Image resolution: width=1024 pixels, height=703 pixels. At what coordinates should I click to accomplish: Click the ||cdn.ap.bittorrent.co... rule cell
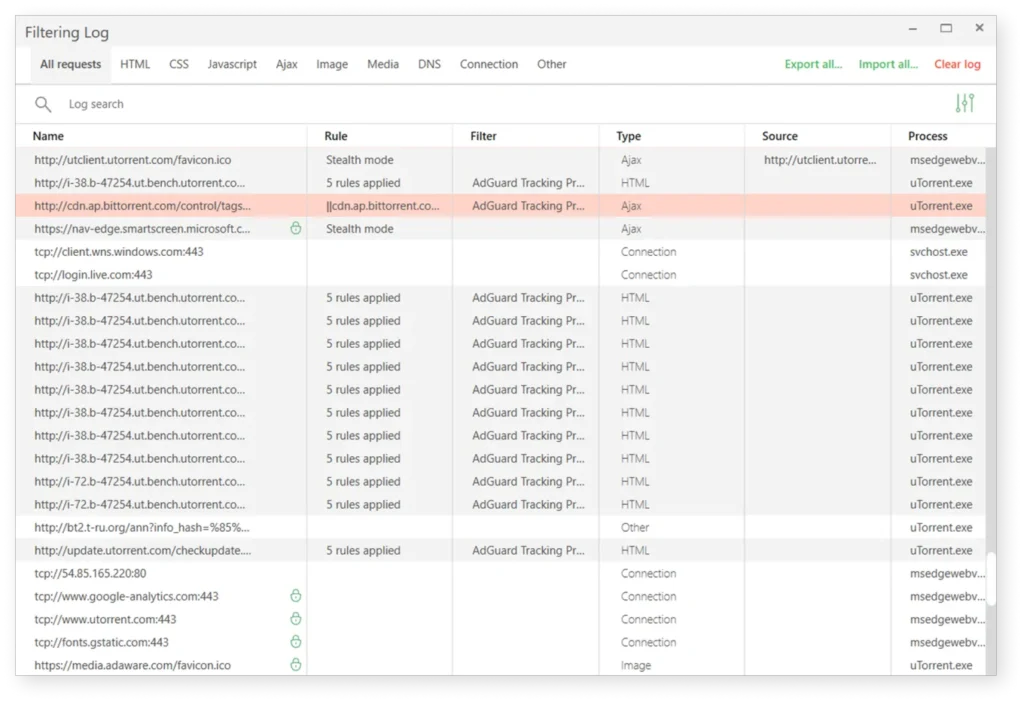(383, 205)
